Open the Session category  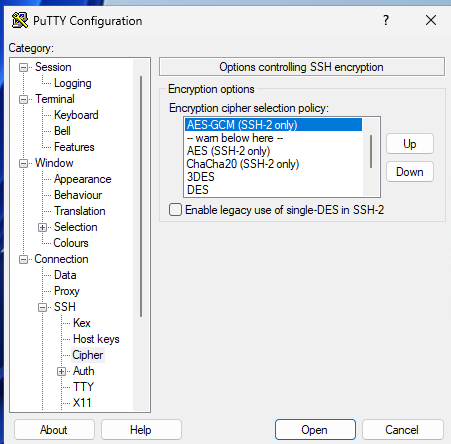(x=53, y=67)
